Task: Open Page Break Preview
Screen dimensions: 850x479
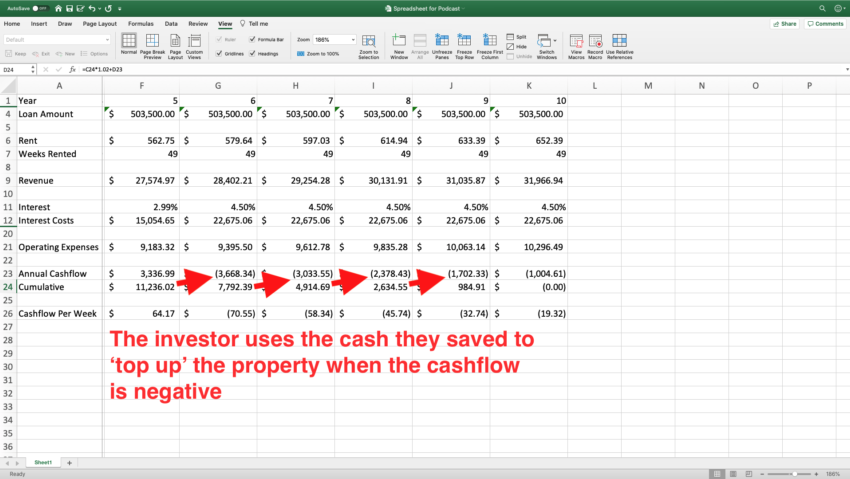Action: (152, 46)
